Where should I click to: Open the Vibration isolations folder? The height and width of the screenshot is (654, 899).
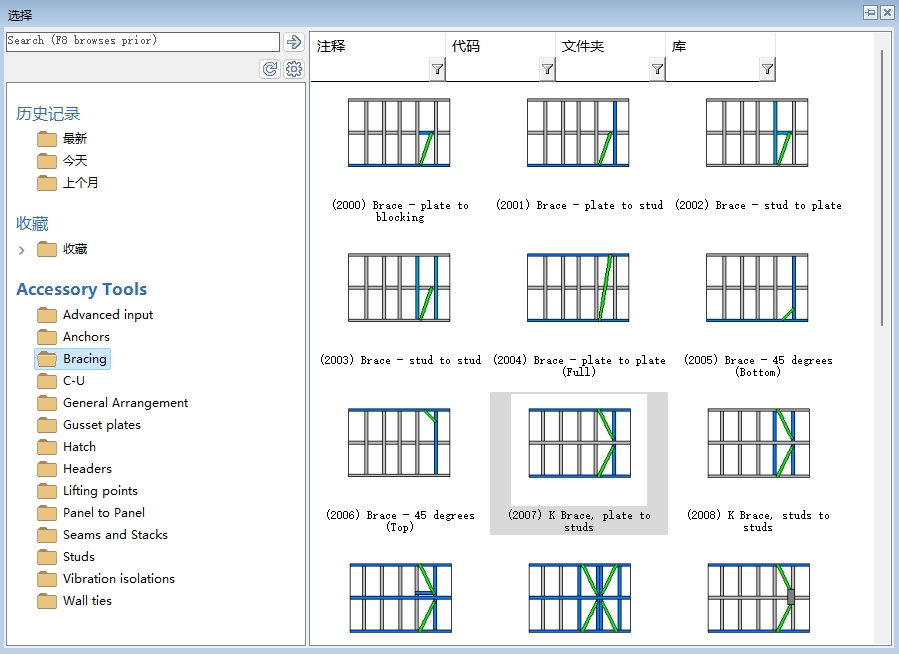(106, 578)
